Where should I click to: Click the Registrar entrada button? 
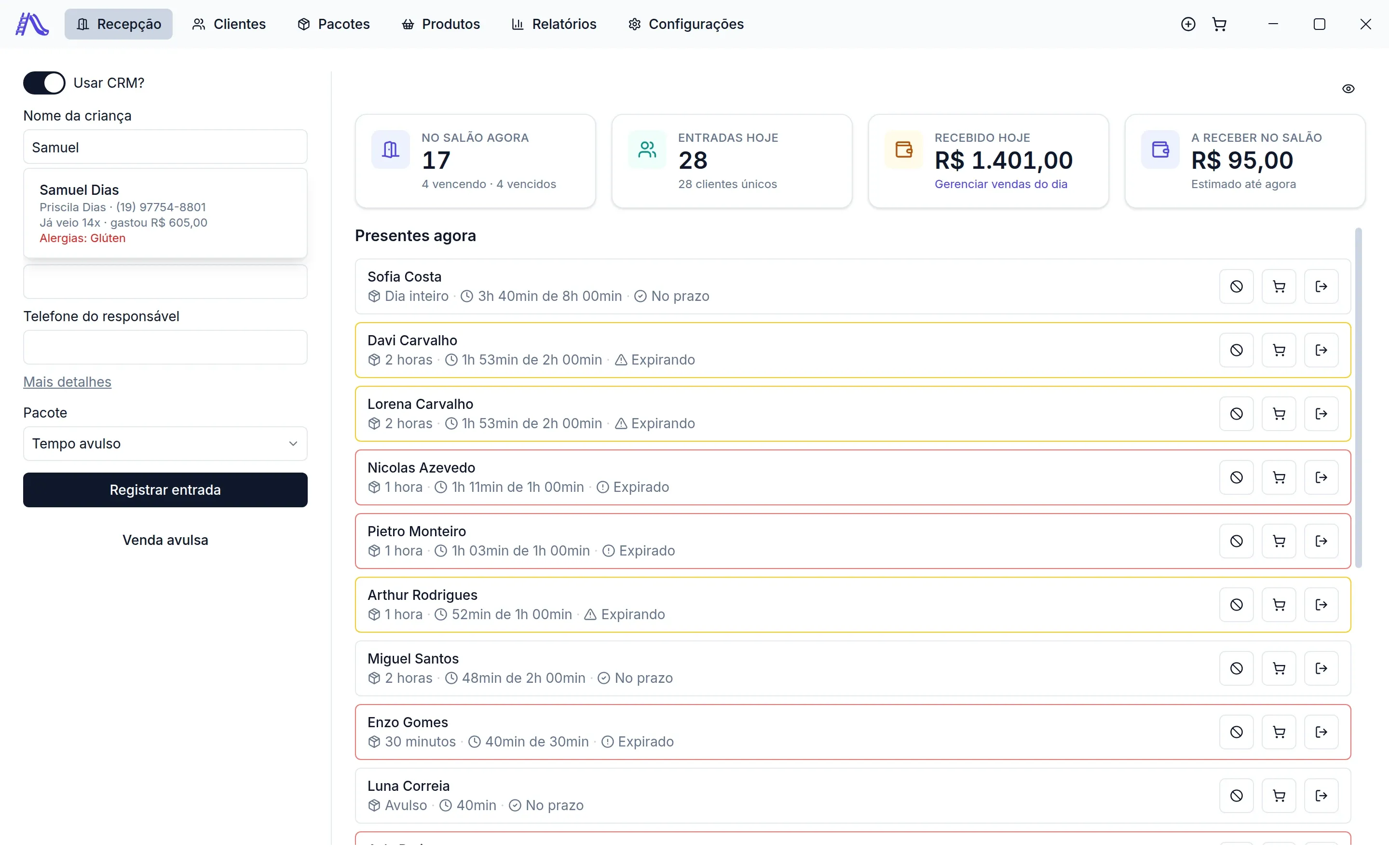(x=165, y=489)
